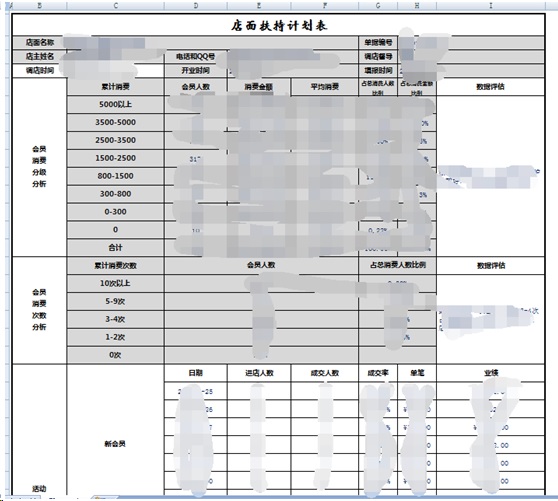
Task: Select the 调店督导 label cell
Action: click(x=378, y=56)
